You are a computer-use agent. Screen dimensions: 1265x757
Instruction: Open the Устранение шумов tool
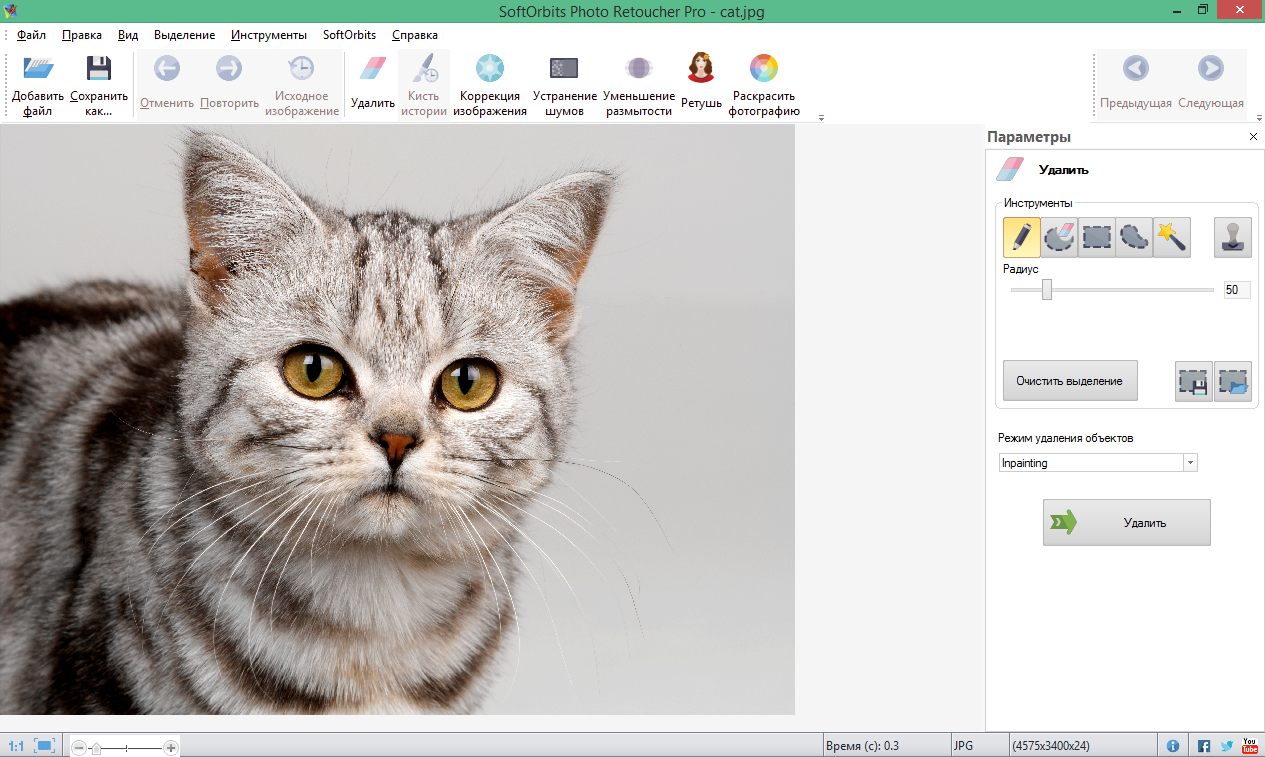click(x=563, y=80)
